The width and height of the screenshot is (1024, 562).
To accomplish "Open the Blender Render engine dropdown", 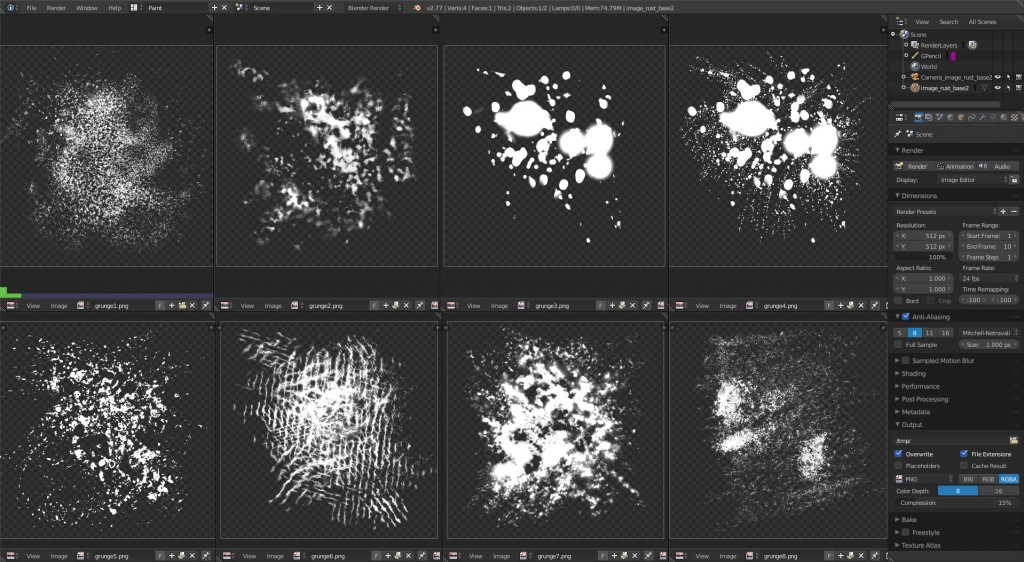I will 372,7.
